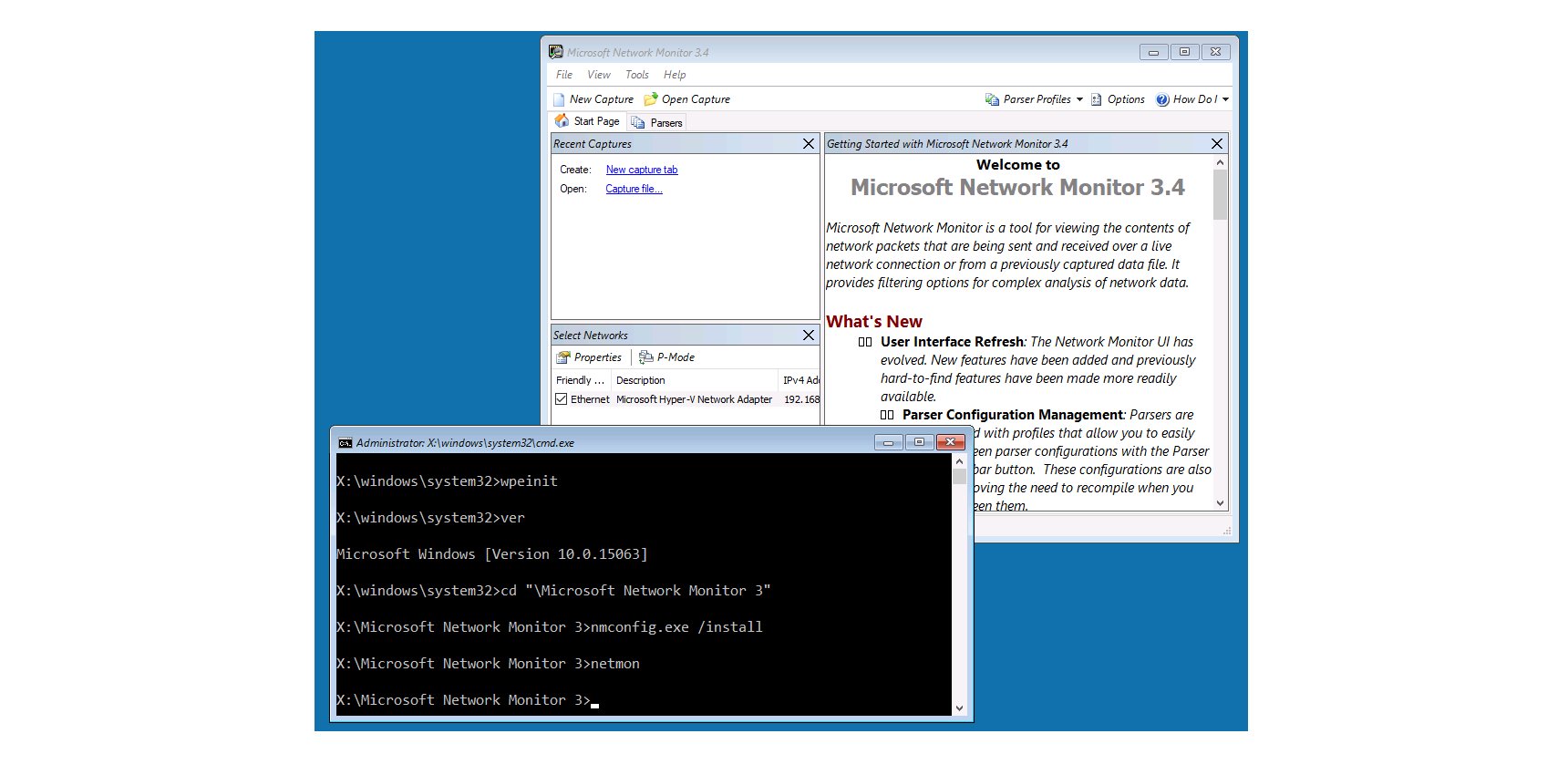Click the "Microsoft Windows [Version 10.0.15063]" output line
The image size is (1568, 775).
click(x=492, y=554)
